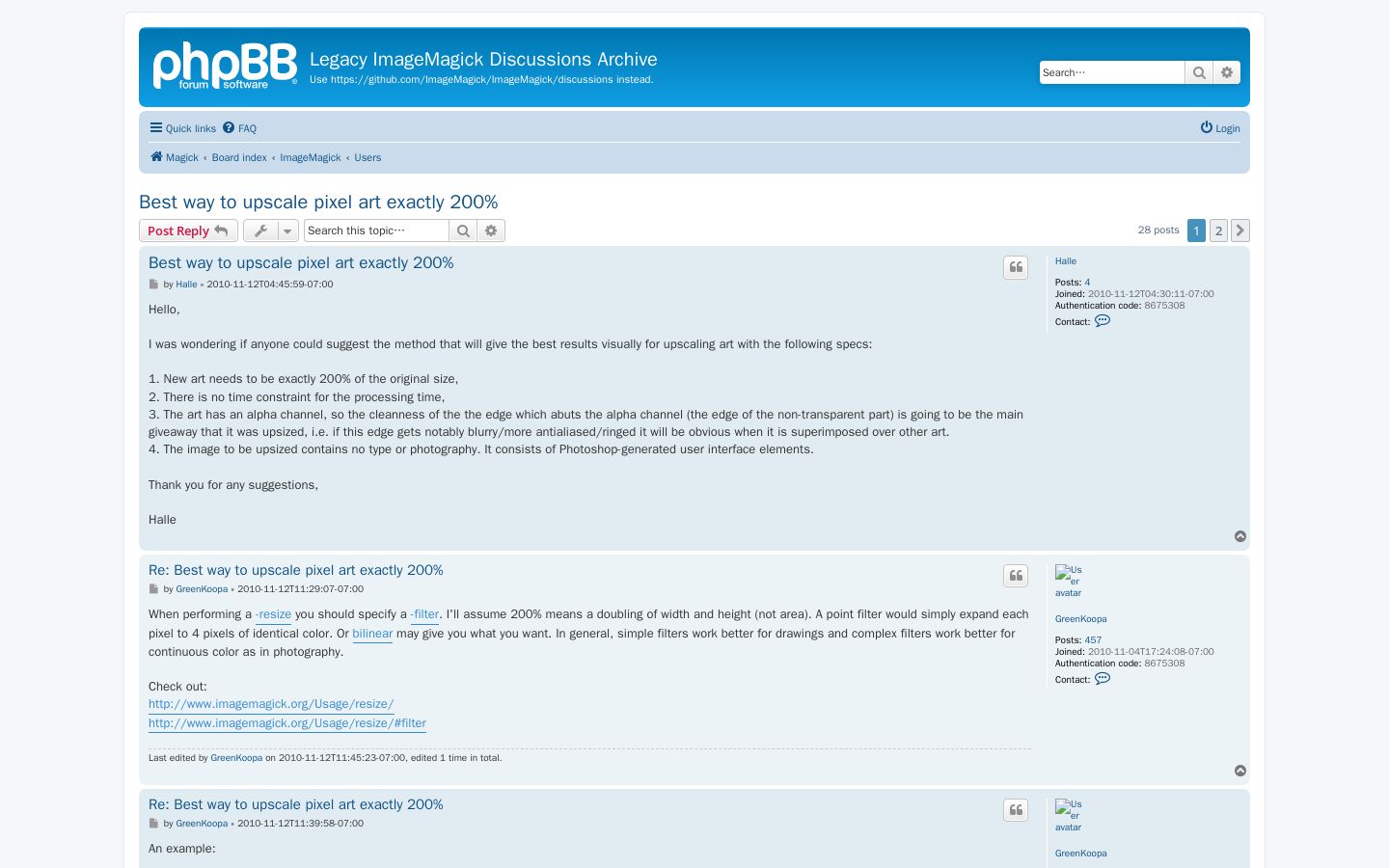Image resolution: width=1389 pixels, height=868 pixels.
Task: Focus the header Search field
Action: pos(1112,72)
